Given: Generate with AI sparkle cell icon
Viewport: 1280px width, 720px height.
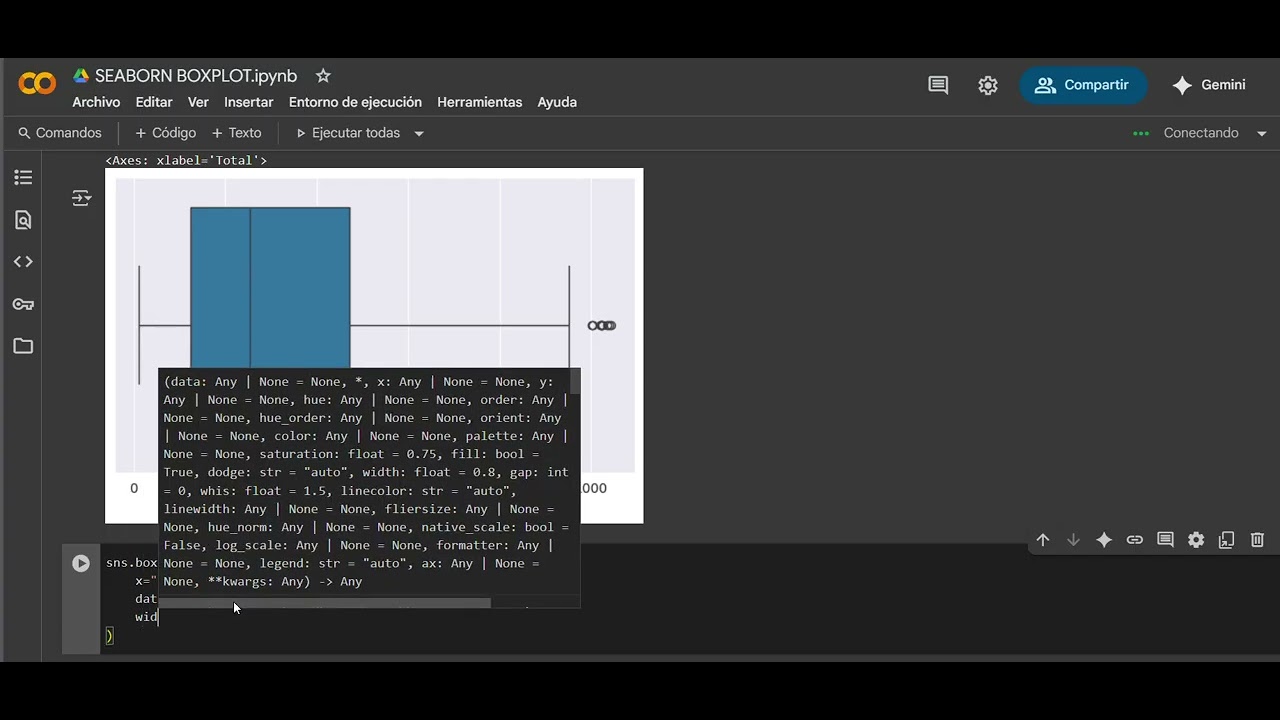Looking at the screenshot, I should (x=1104, y=540).
